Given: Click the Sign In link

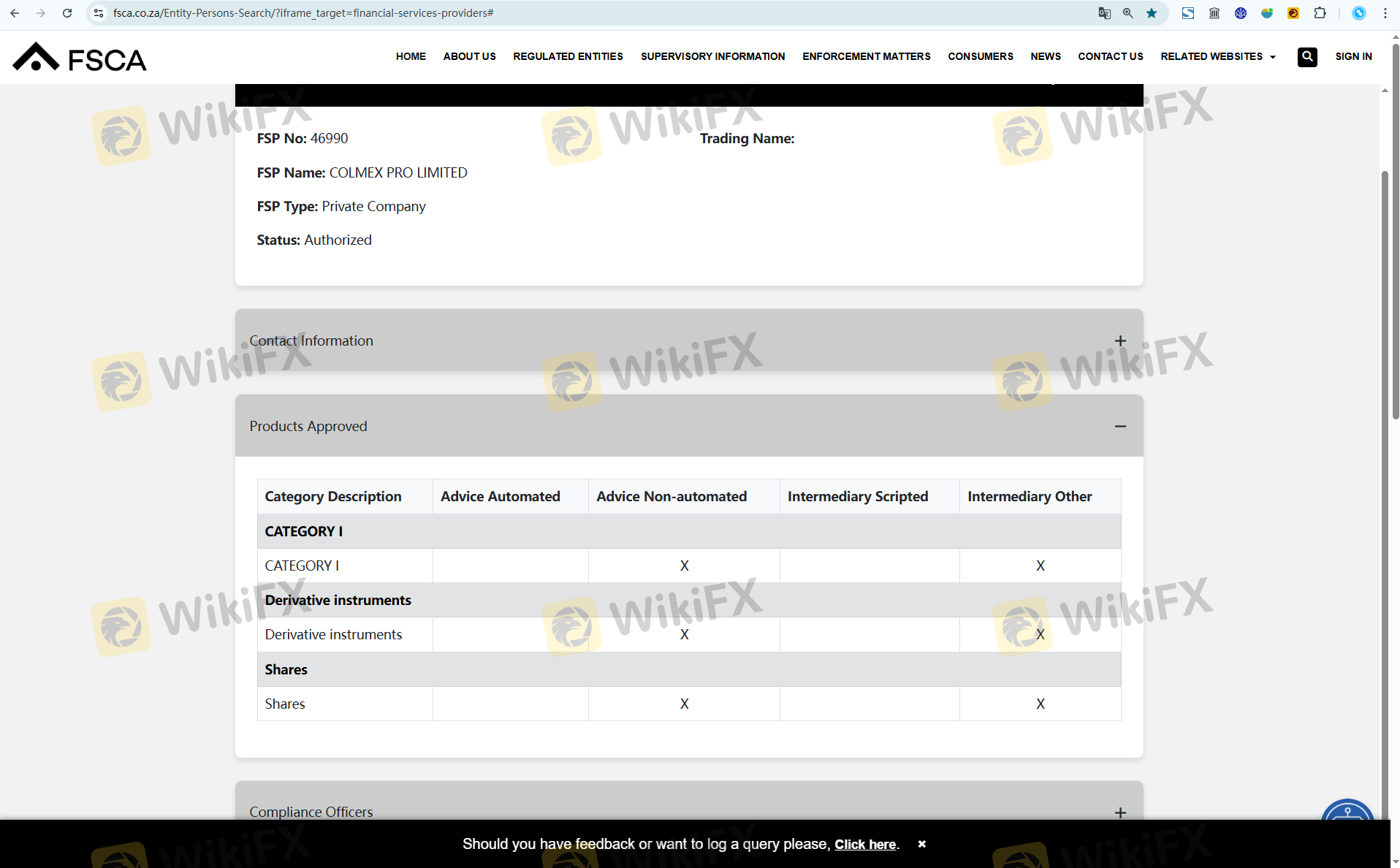Looking at the screenshot, I should pyautogui.click(x=1353, y=56).
